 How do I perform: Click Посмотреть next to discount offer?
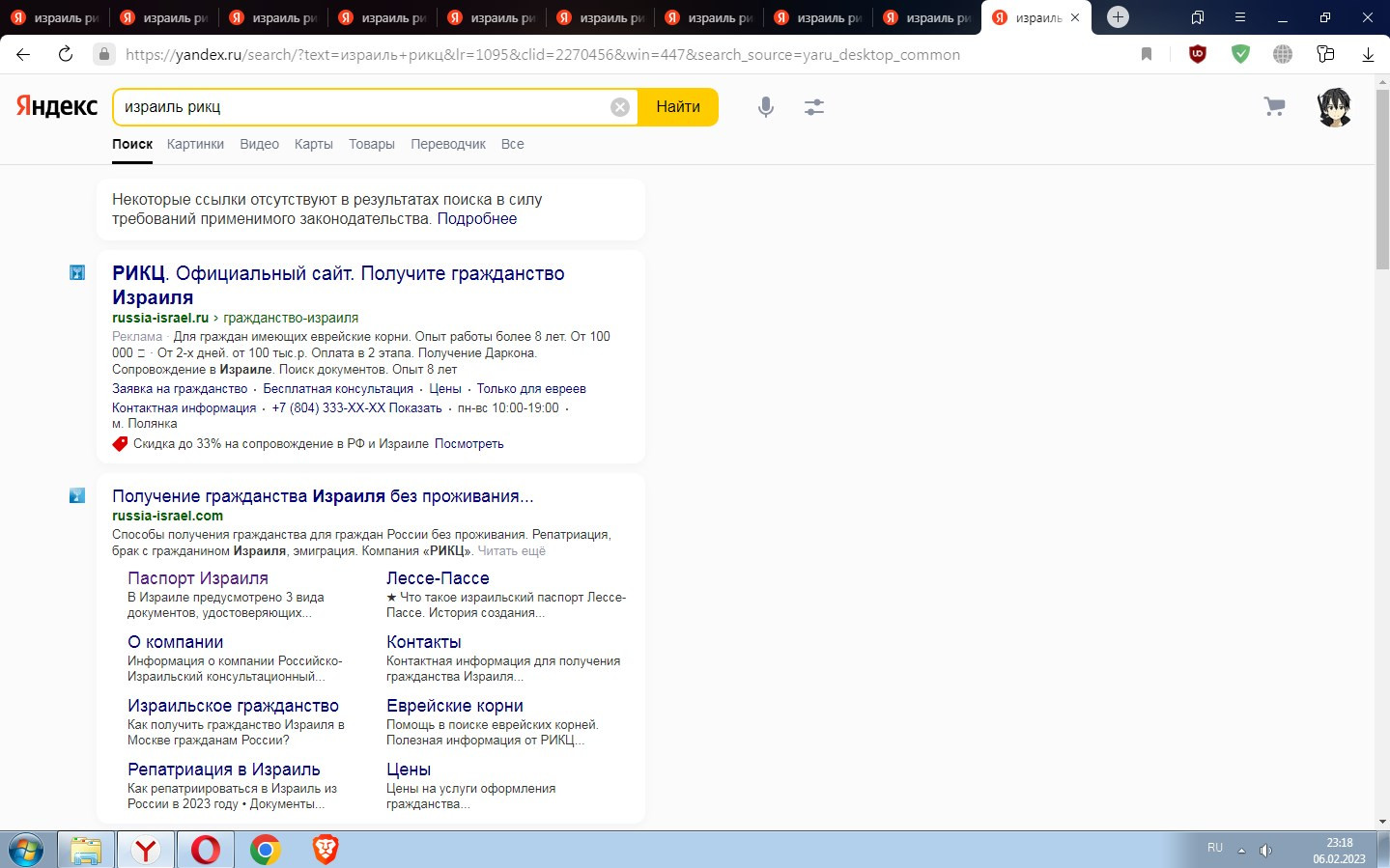click(469, 444)
